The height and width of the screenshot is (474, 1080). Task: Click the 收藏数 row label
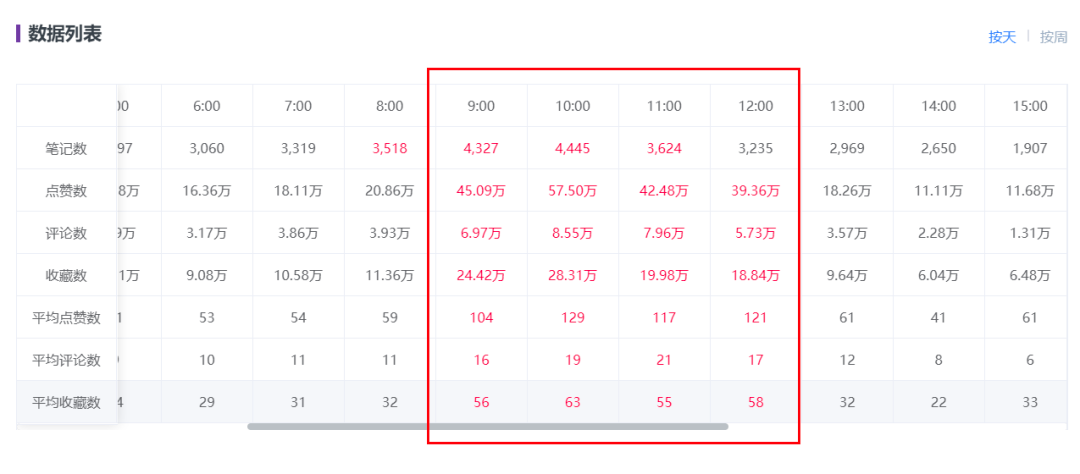[x=66, y=275]
